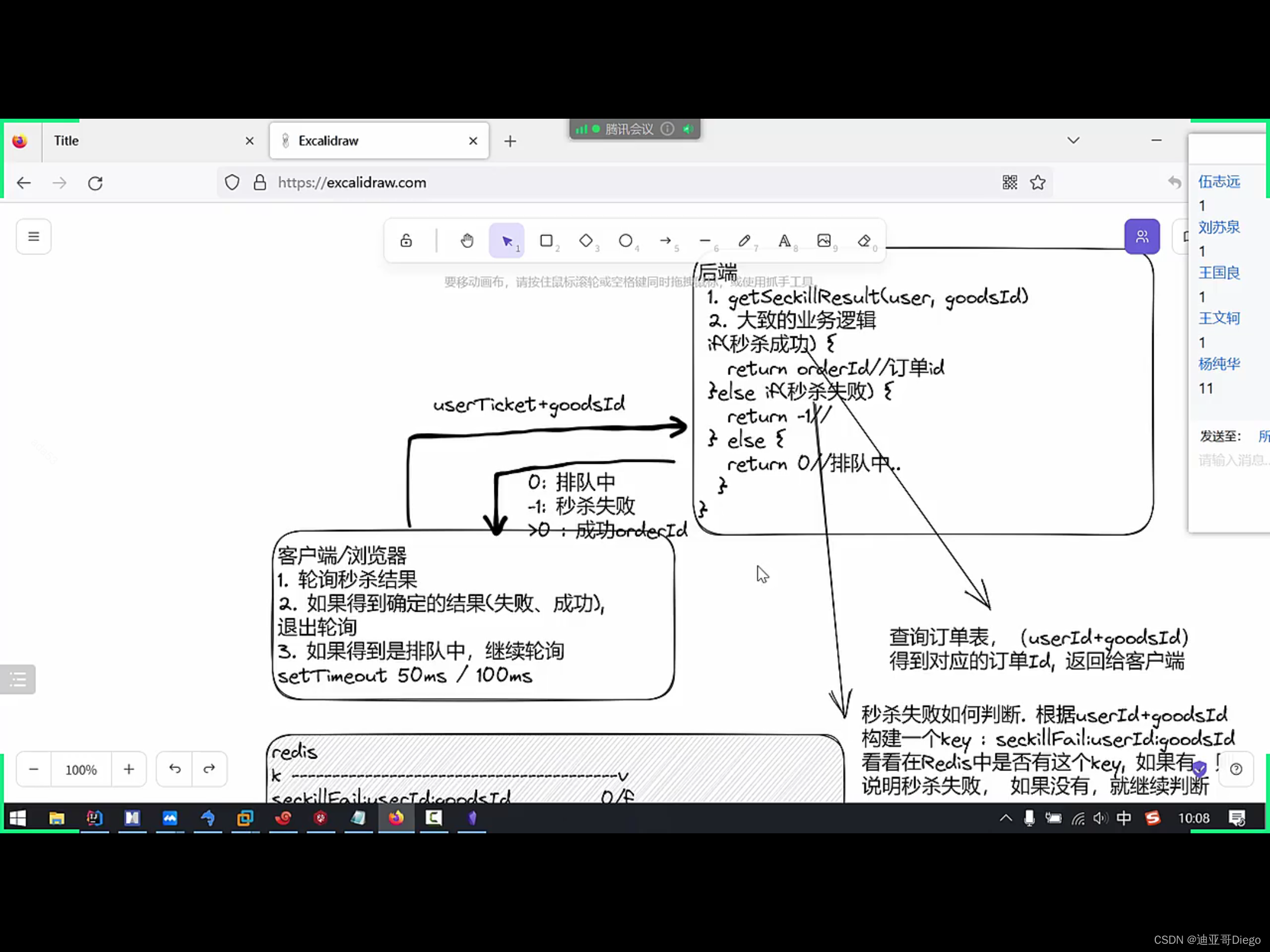Reset zoom via 100% button
Screen dimensions: 1270x952
click(x=81, y=769)
